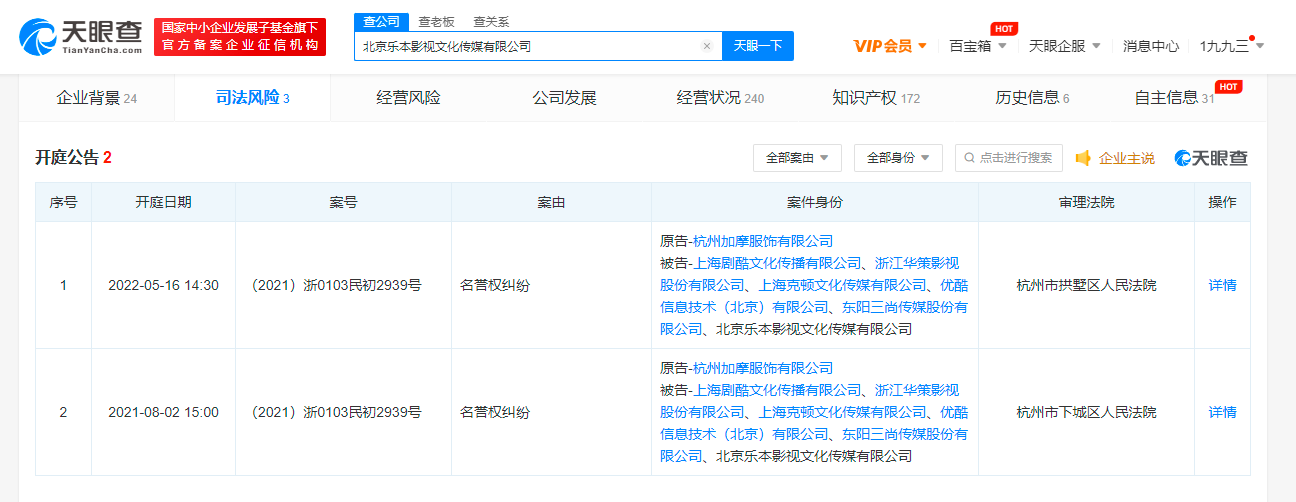This screenshot has height=502, width=1296.
Task: Open 消息中心 in the top bar
Action: 1150,46
